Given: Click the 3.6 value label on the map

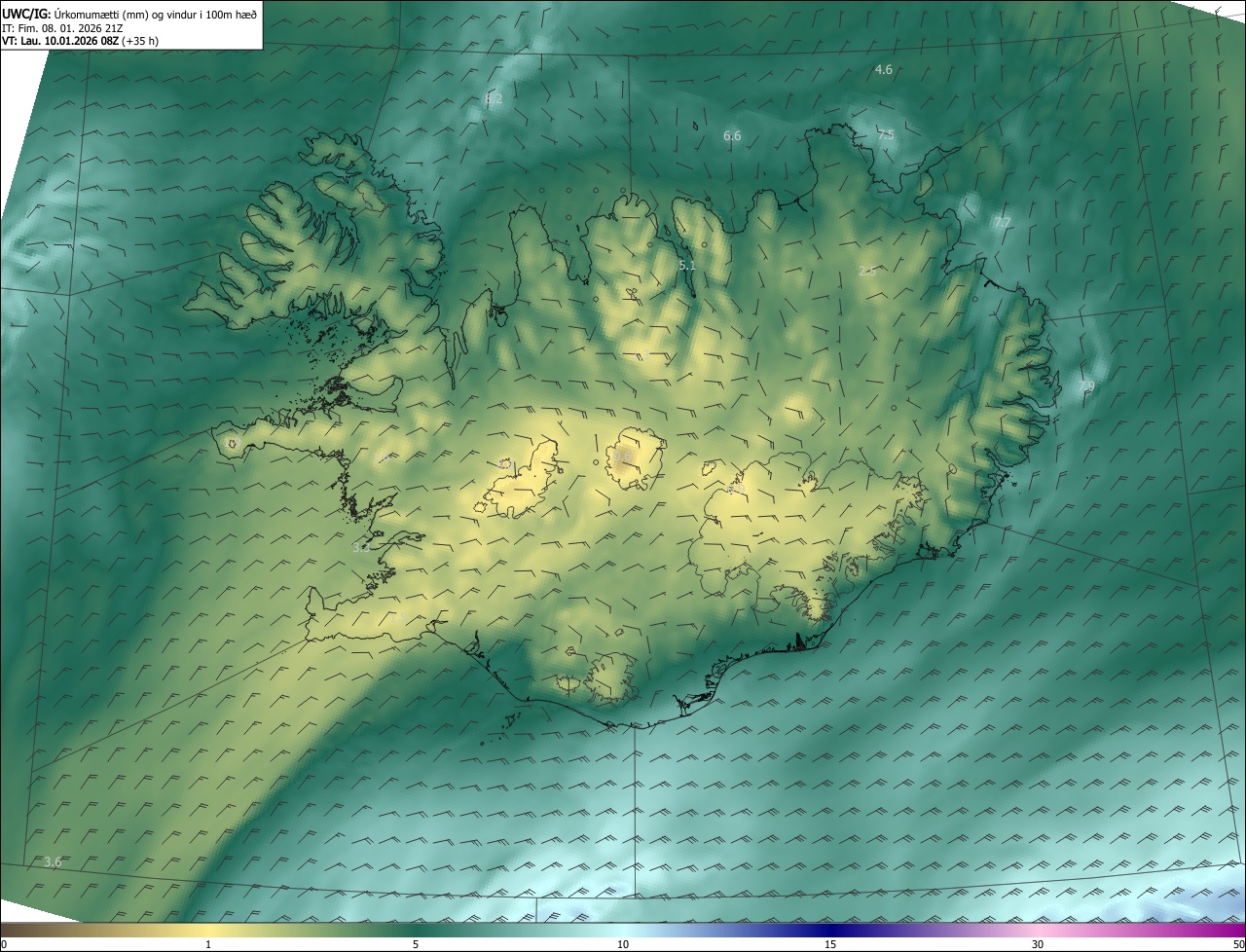Looking at the screenshot, I should [x=54, y=862].
